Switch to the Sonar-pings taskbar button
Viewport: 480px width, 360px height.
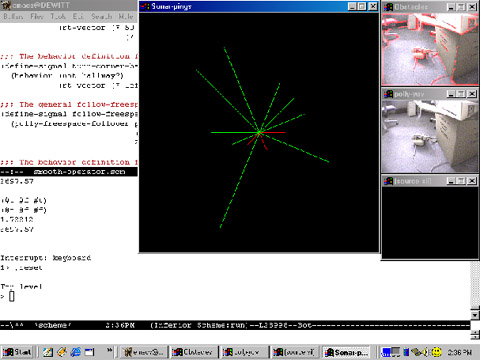[x=346, y=352]
